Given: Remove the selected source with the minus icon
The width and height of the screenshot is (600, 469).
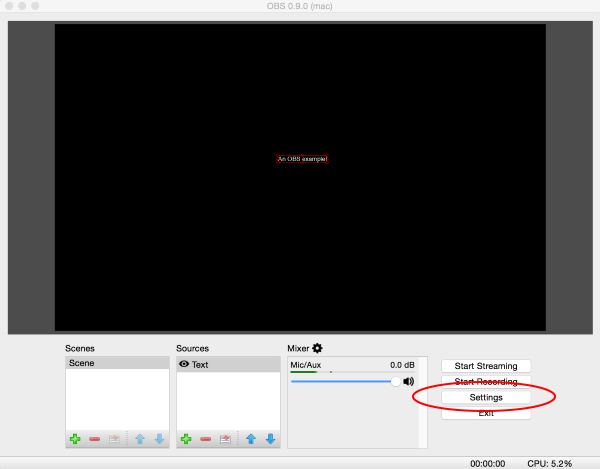Looking at the screenshot, I should pos(205,439).
